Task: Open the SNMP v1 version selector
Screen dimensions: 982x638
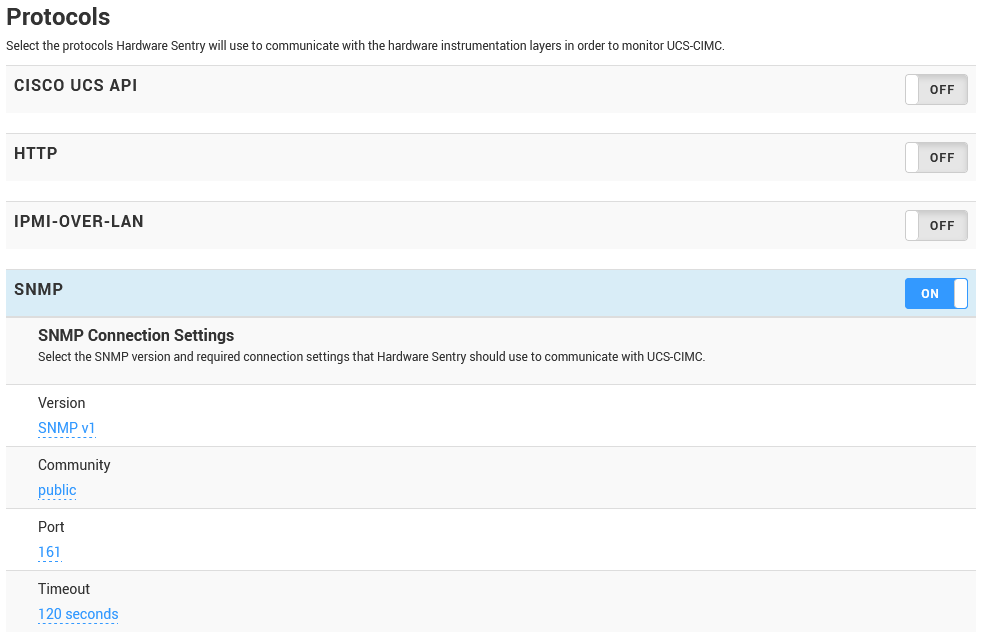Action: (67, 428)
